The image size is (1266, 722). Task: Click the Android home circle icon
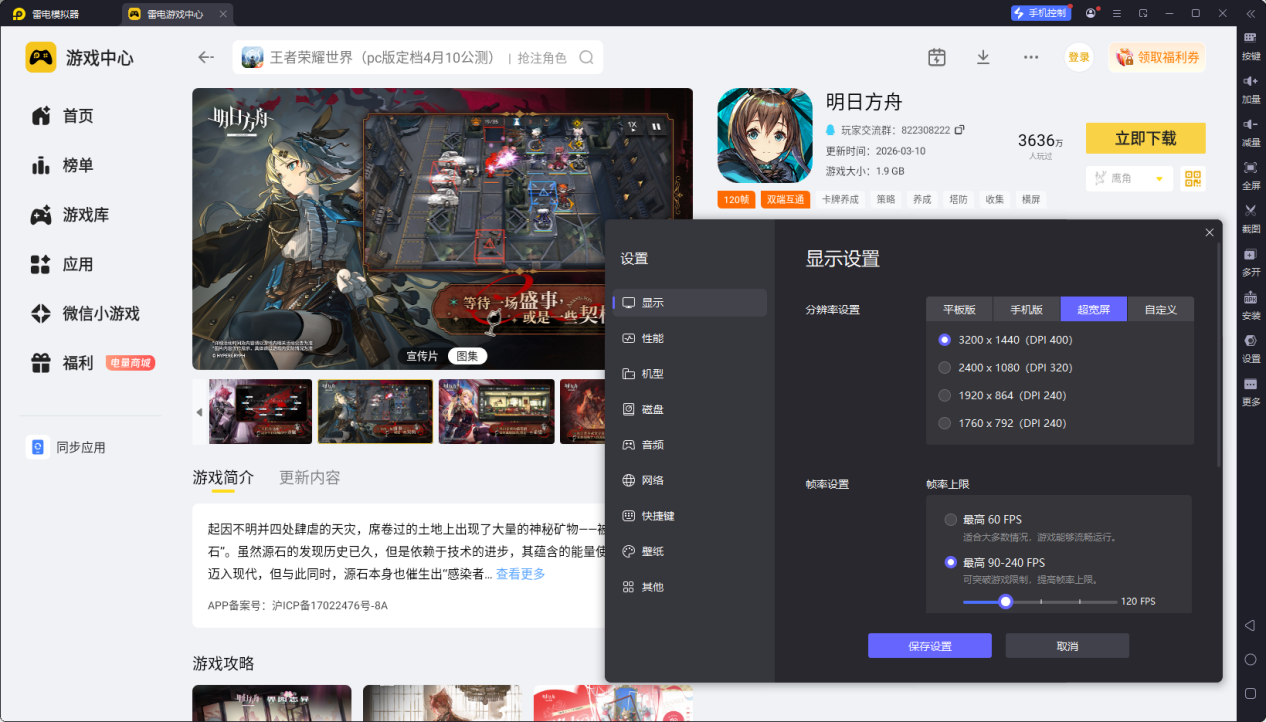(1250, 659)
